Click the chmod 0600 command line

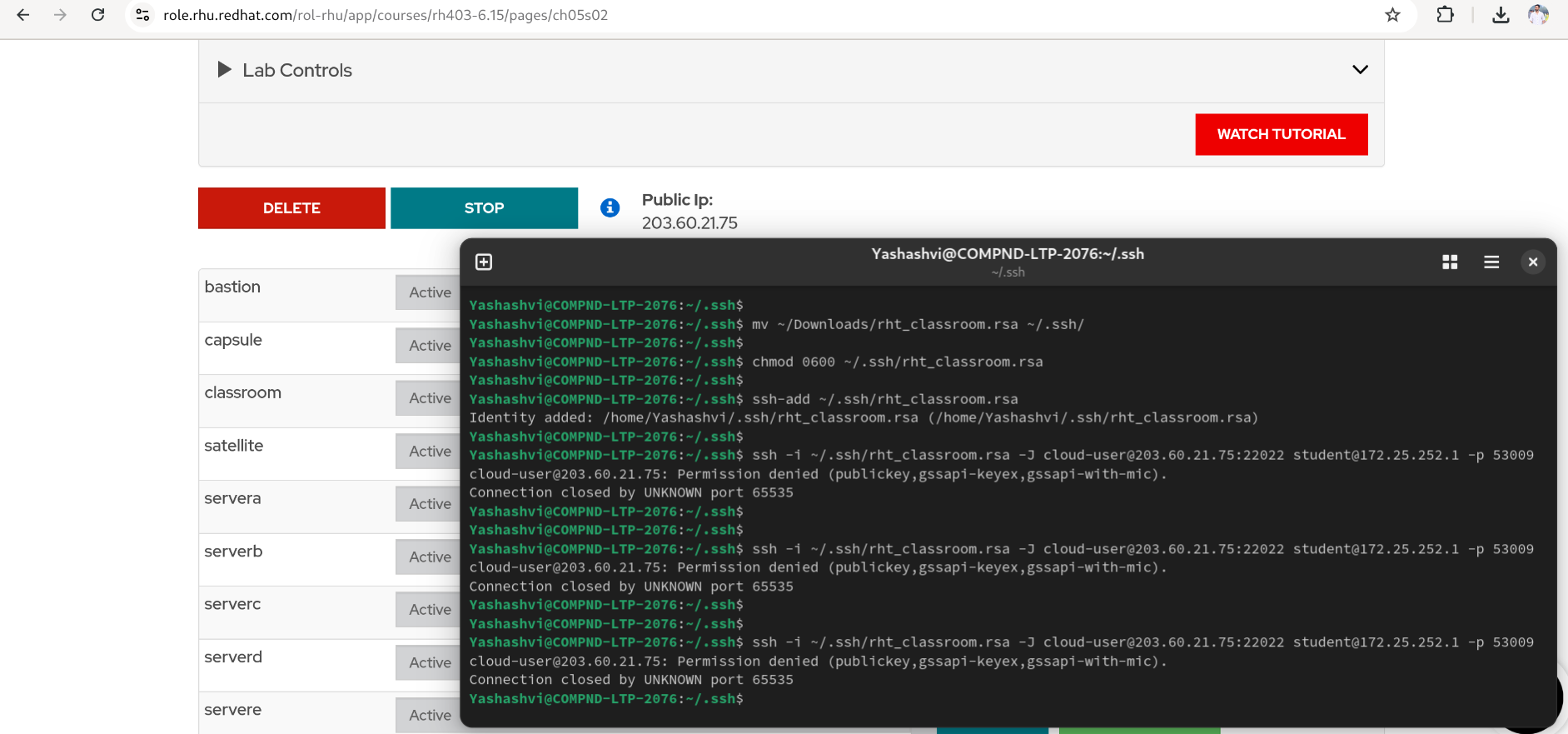coord(756,362)
